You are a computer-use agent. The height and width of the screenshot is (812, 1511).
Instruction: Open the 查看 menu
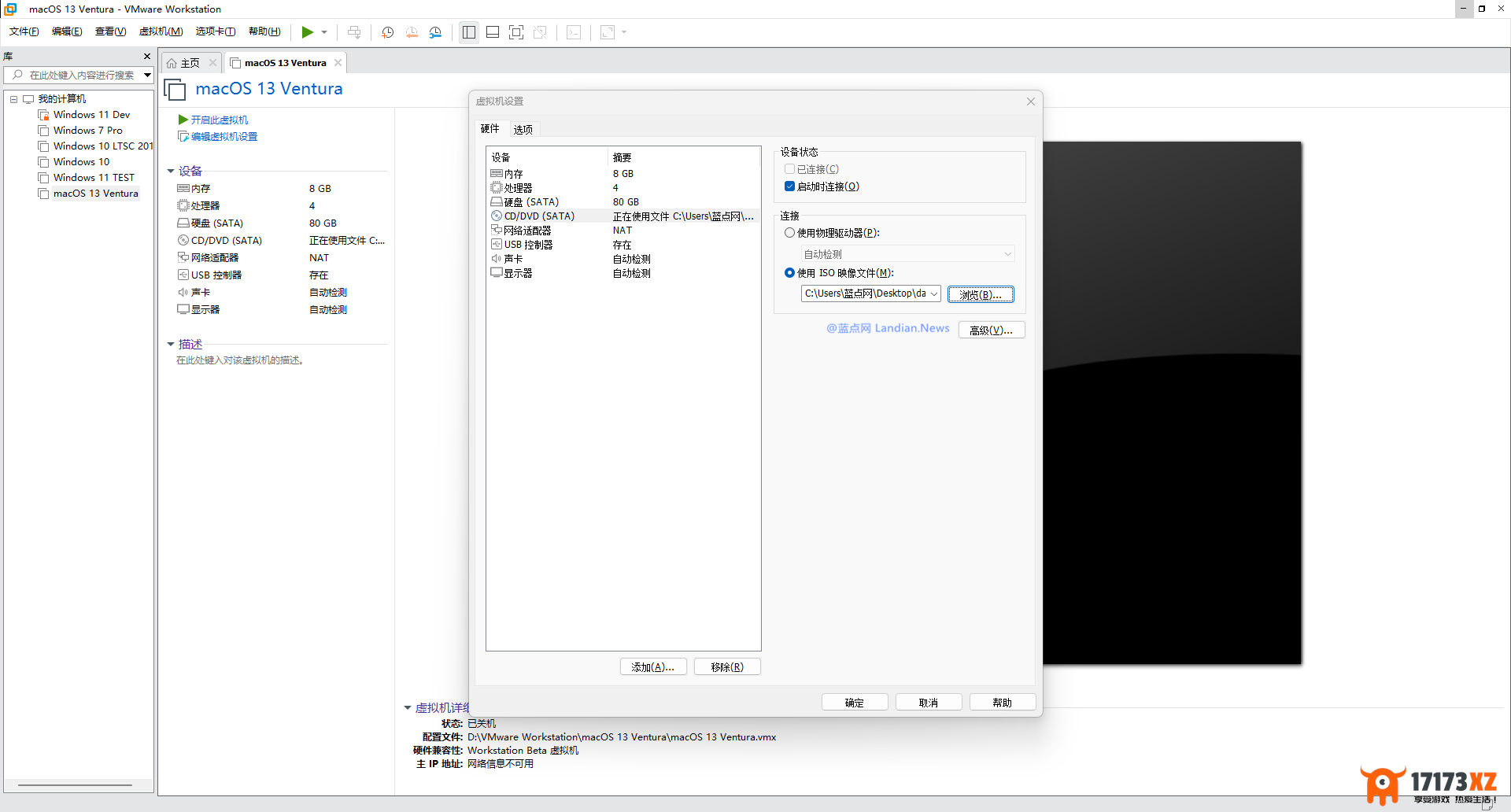tap(110, 31)
